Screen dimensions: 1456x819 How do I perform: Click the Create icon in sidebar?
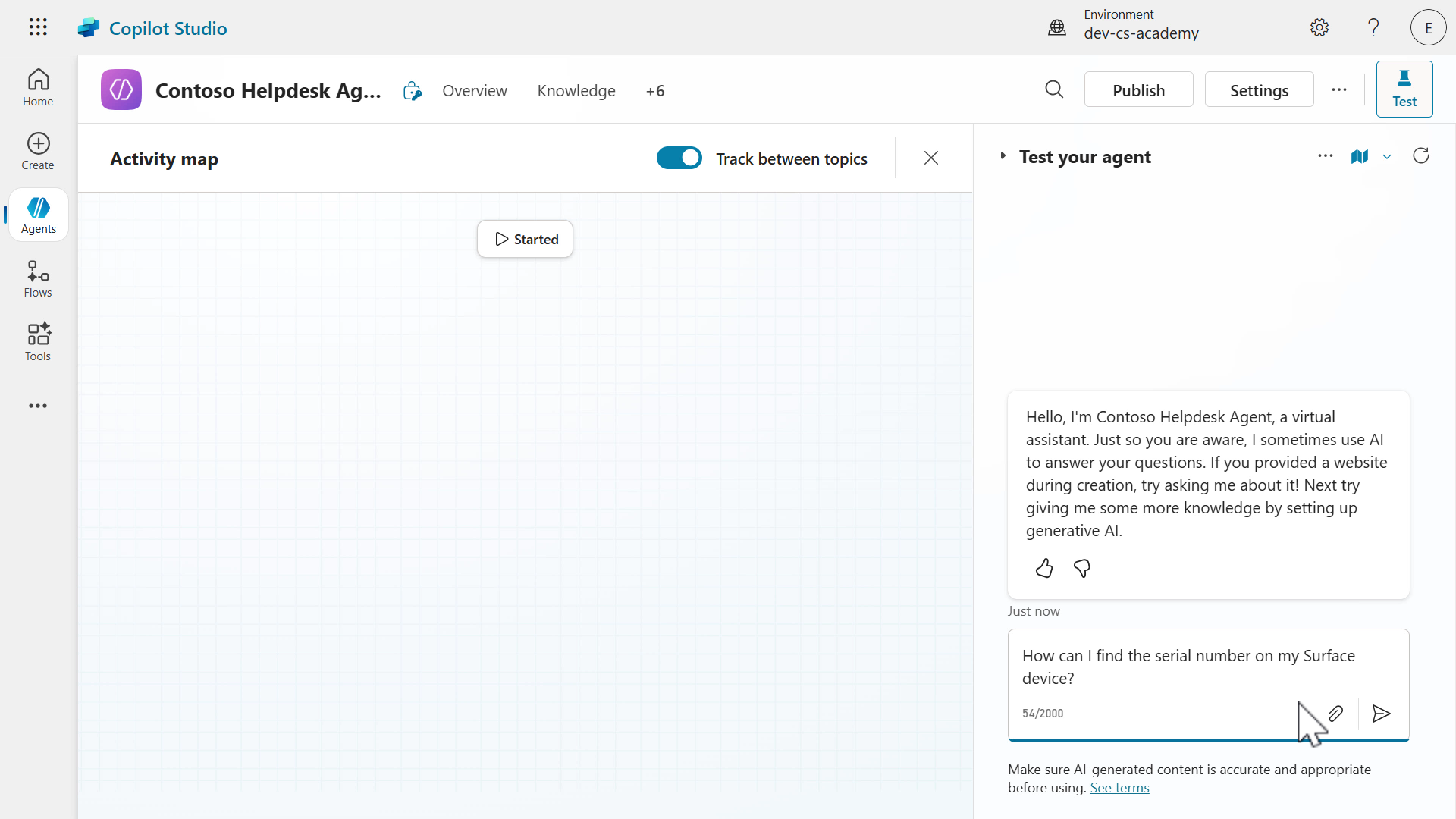37,150
